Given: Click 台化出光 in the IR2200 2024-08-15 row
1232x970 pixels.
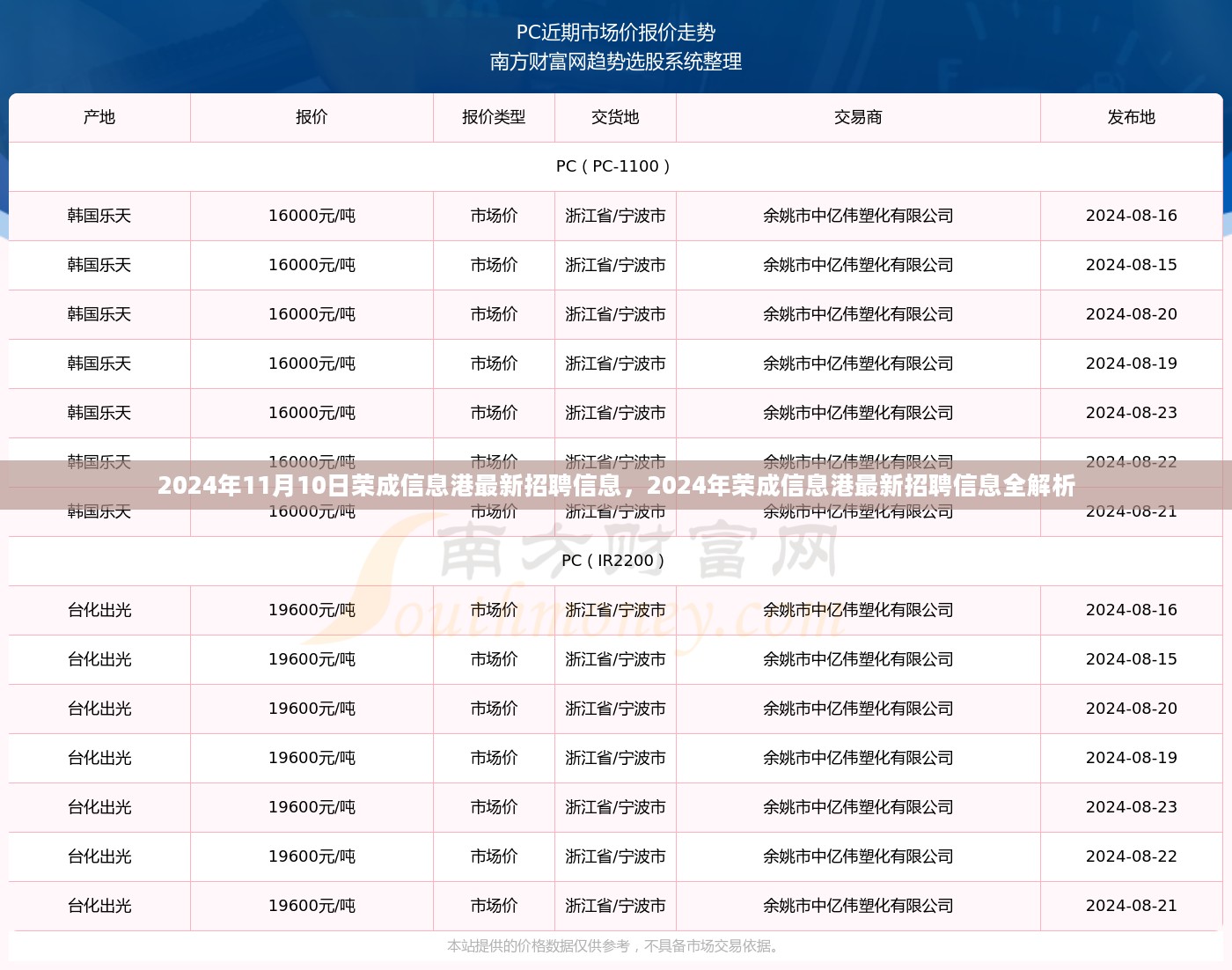Looking at the screenshot, I should point(99,659).
